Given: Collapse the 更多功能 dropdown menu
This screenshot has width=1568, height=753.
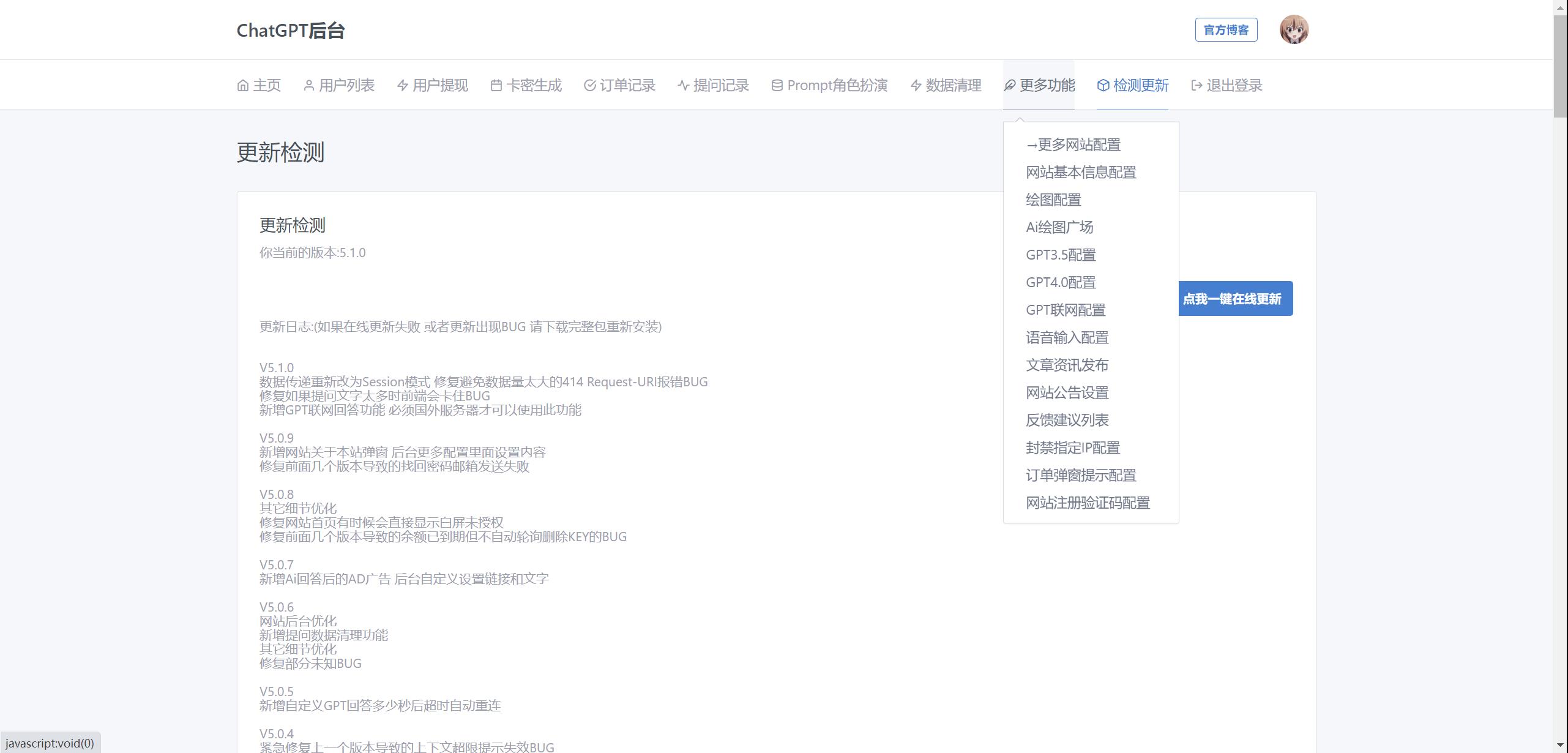Looking at the screenshot, I should (x=1039, y=86).
